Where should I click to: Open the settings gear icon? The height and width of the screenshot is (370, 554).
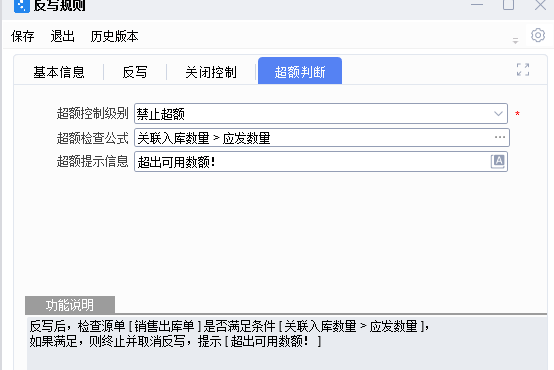click(x=538, y=35)
